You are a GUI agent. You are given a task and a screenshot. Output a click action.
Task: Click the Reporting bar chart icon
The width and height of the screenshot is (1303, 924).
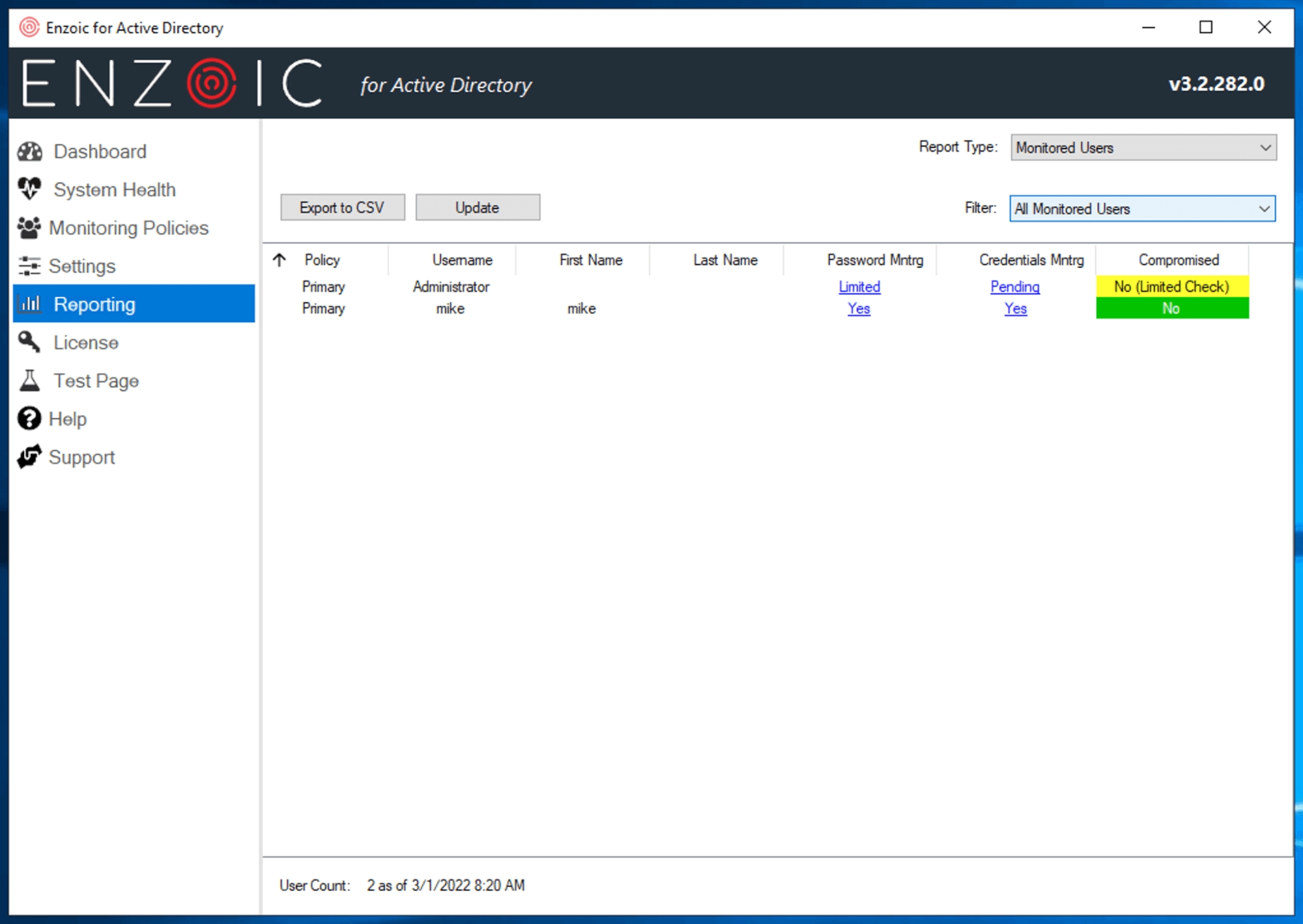pos(30,304)
